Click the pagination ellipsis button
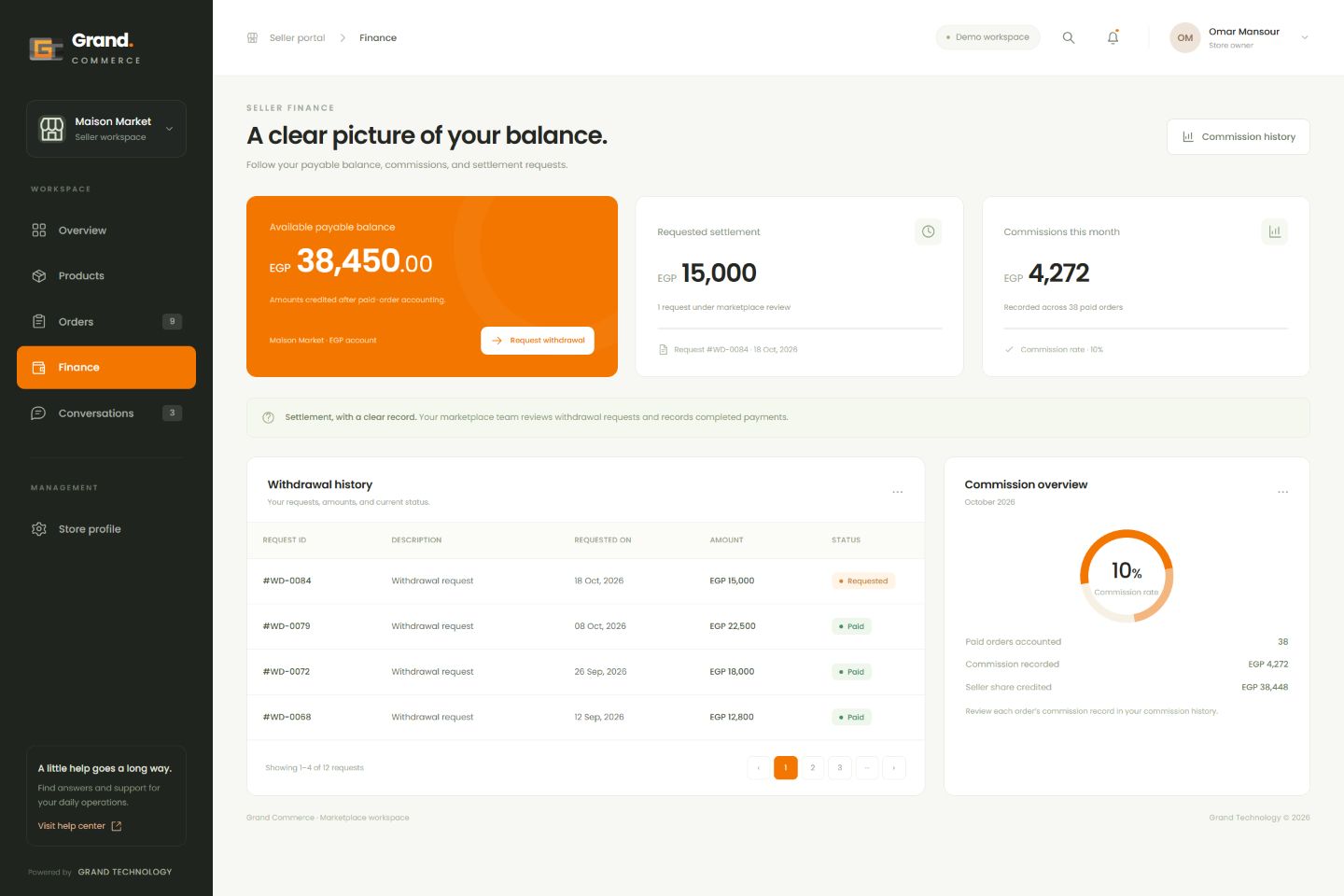1344x896 pixels. point(867,767)
